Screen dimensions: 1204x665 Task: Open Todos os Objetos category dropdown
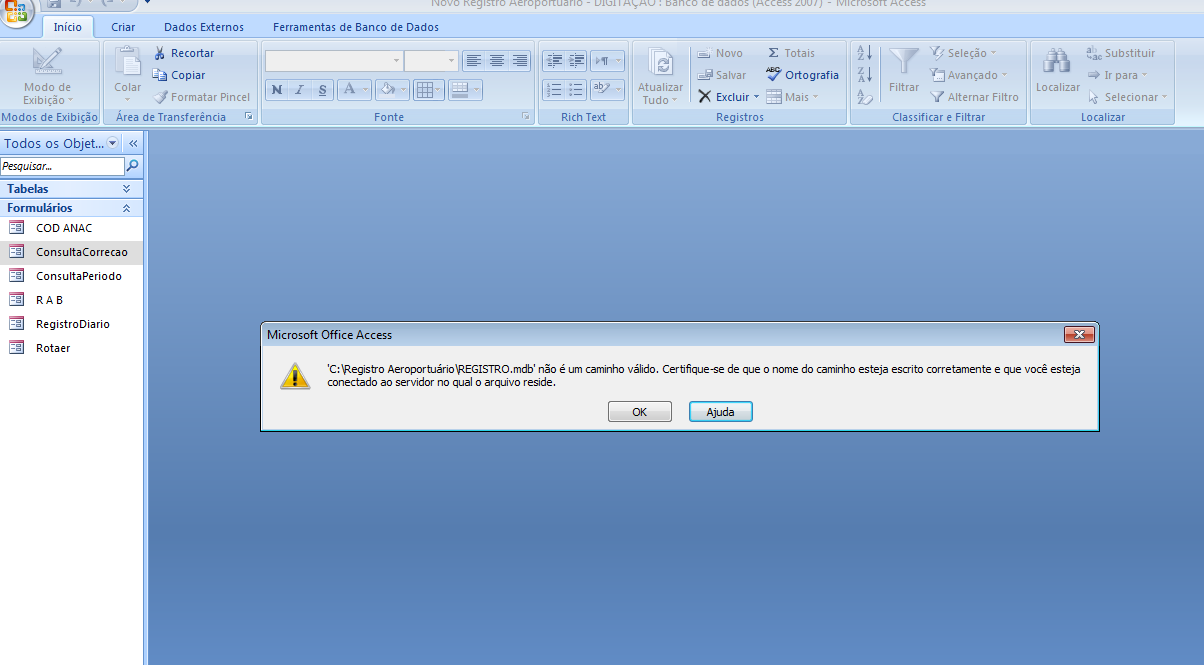coord(113,143)
